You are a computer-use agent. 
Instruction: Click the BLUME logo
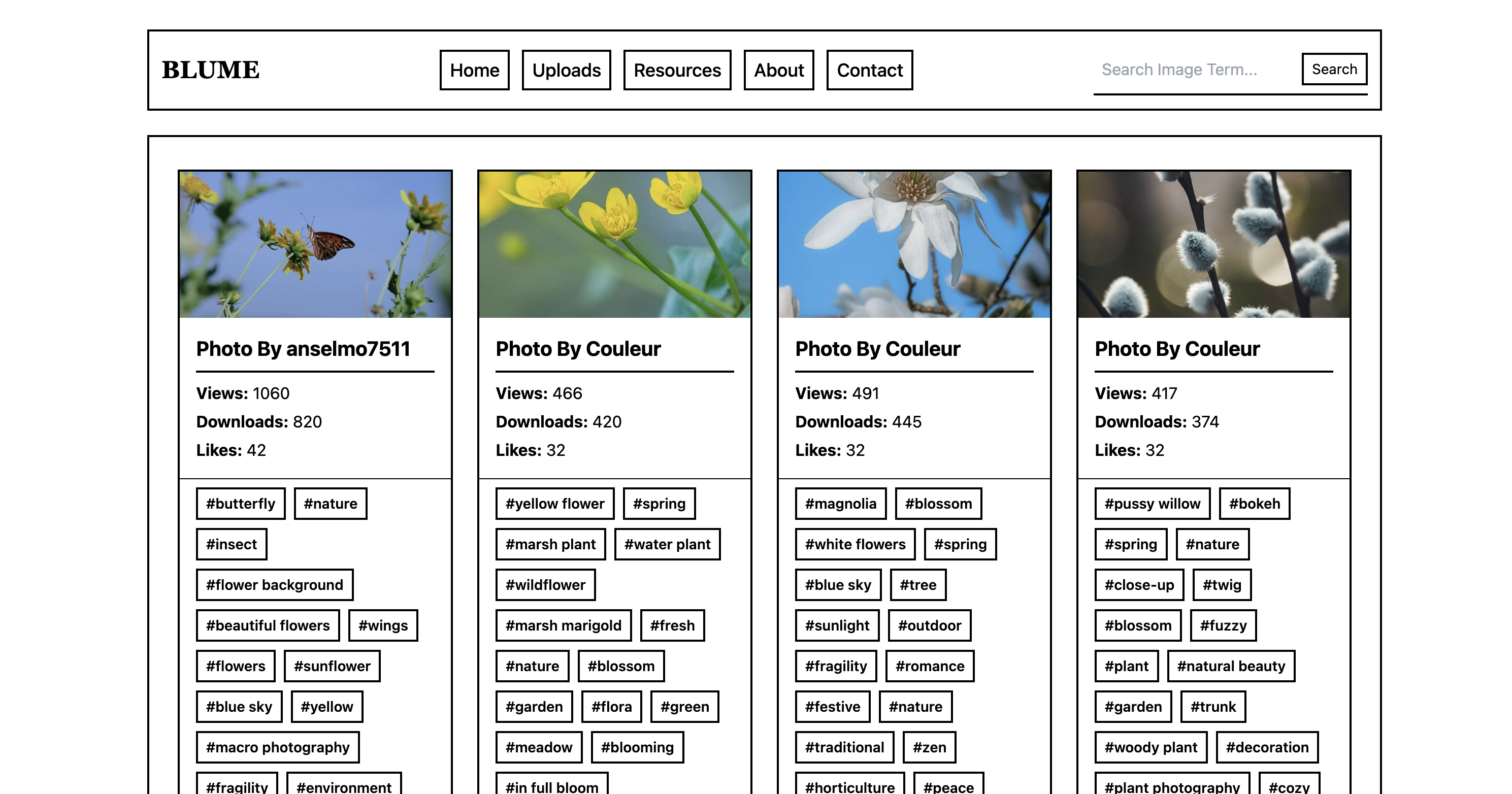pos(210,70)
